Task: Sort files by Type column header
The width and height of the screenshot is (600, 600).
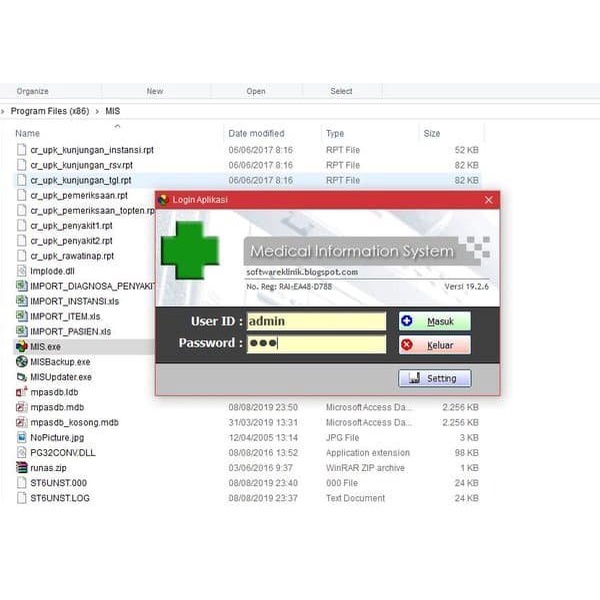Action: 335,134
